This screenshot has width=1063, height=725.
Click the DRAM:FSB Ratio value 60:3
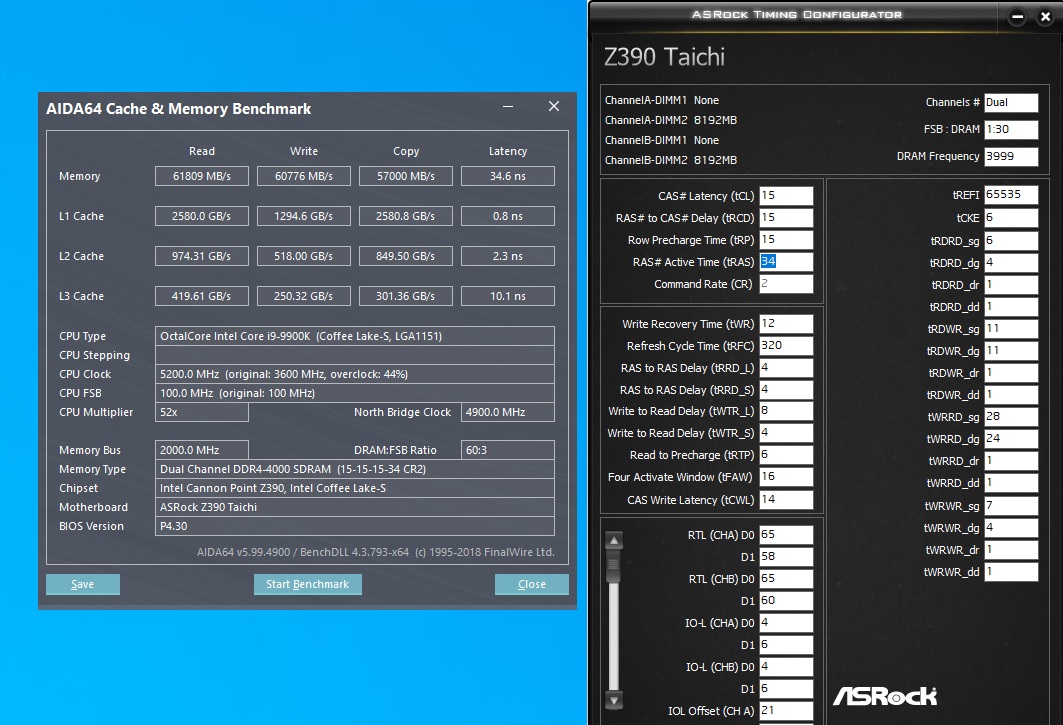(x=508, y=450)
